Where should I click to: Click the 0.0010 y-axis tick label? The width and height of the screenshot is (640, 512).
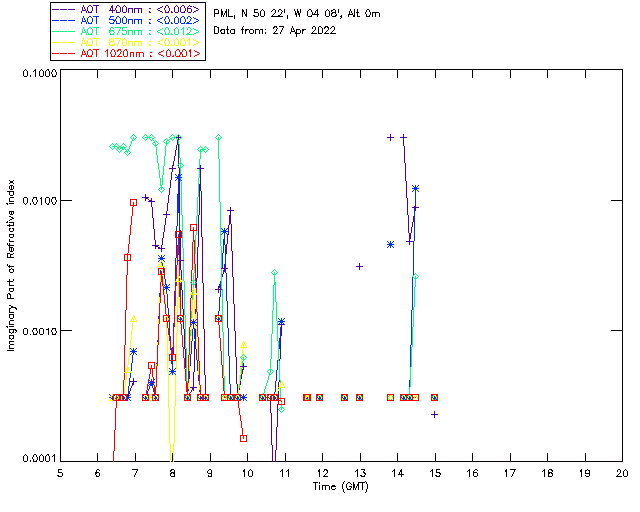pos(39,331)
